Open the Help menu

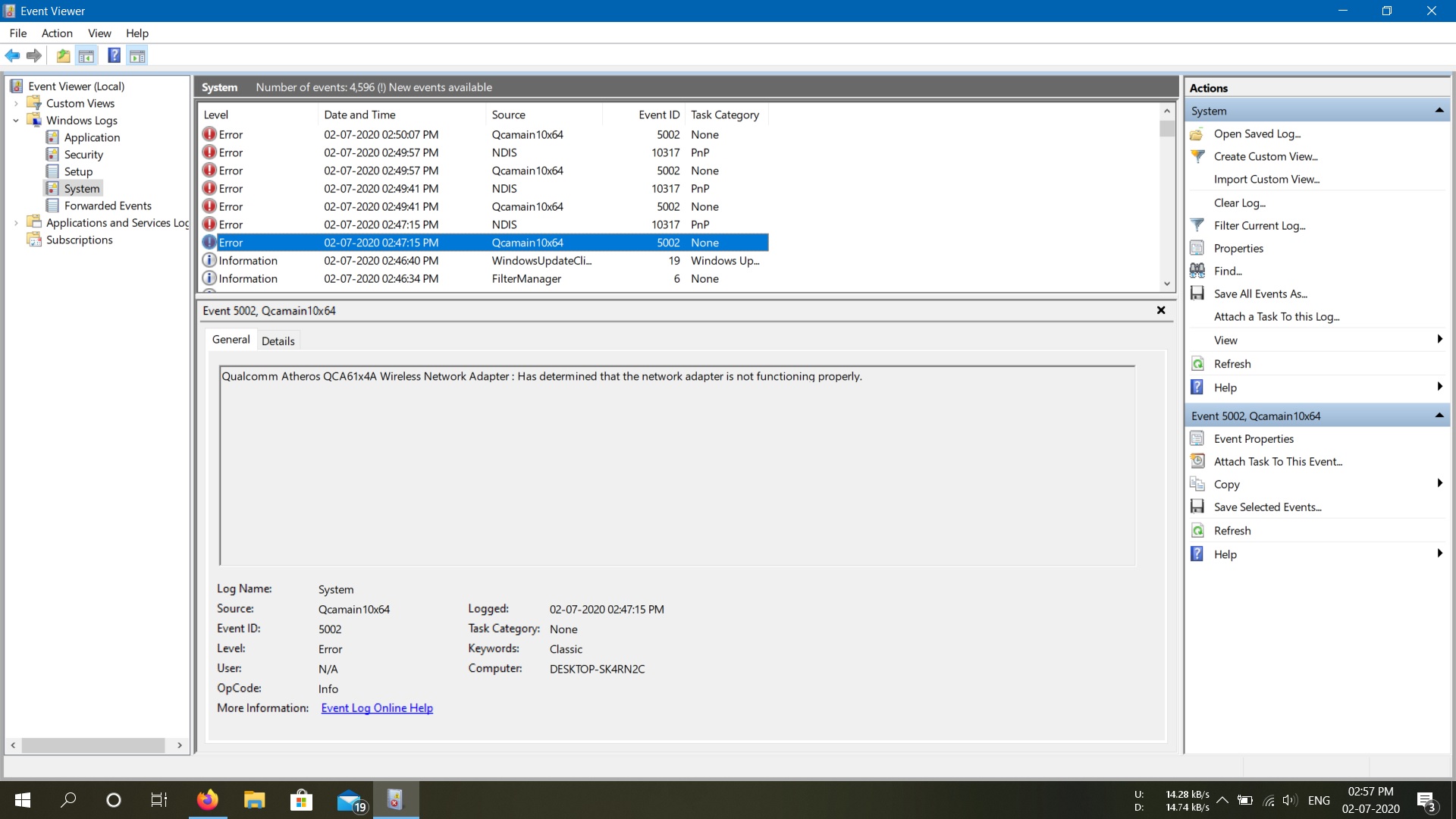(x=137, y=33)
